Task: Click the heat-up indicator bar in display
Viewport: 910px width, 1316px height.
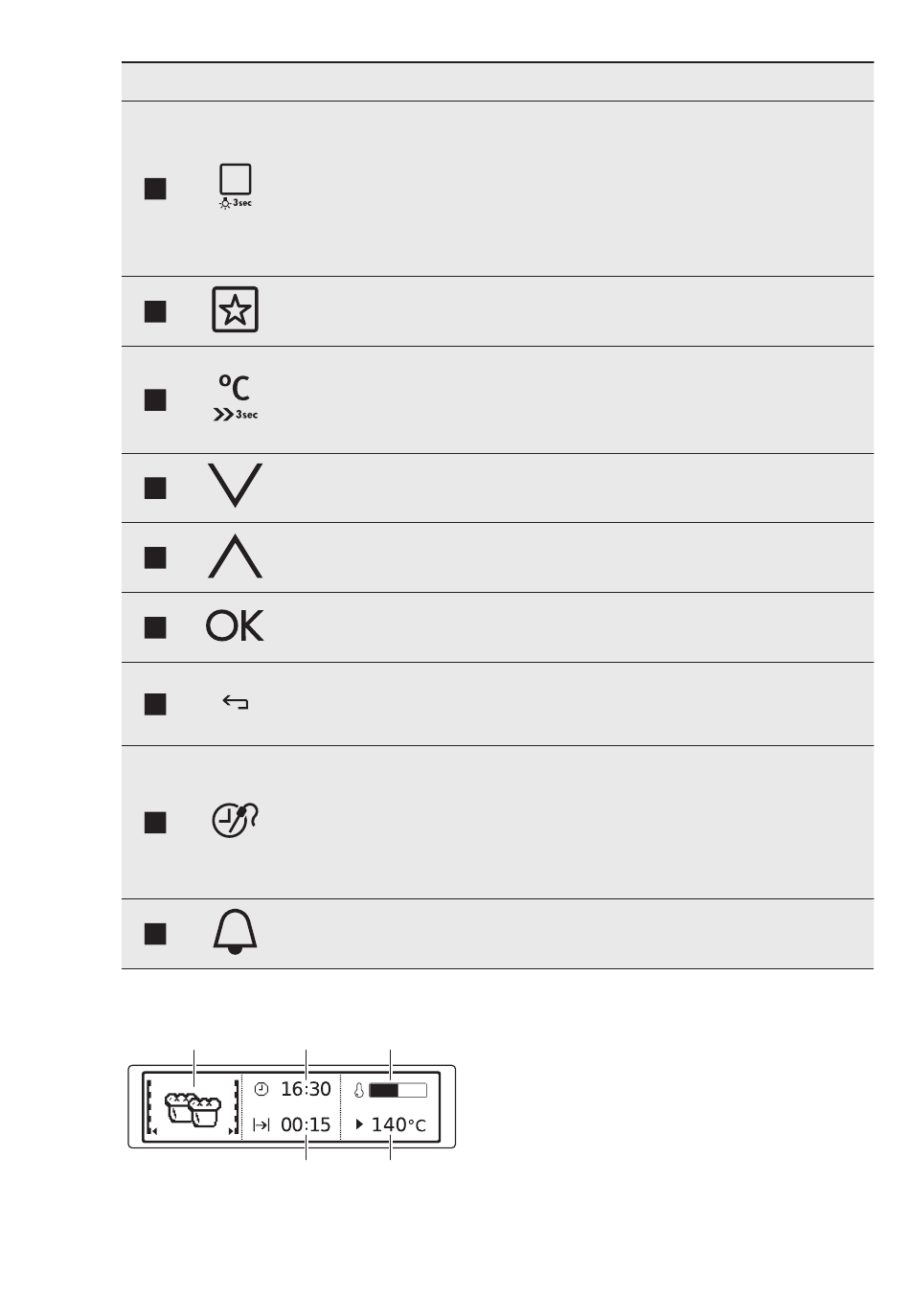Action: coord(398,1090)
